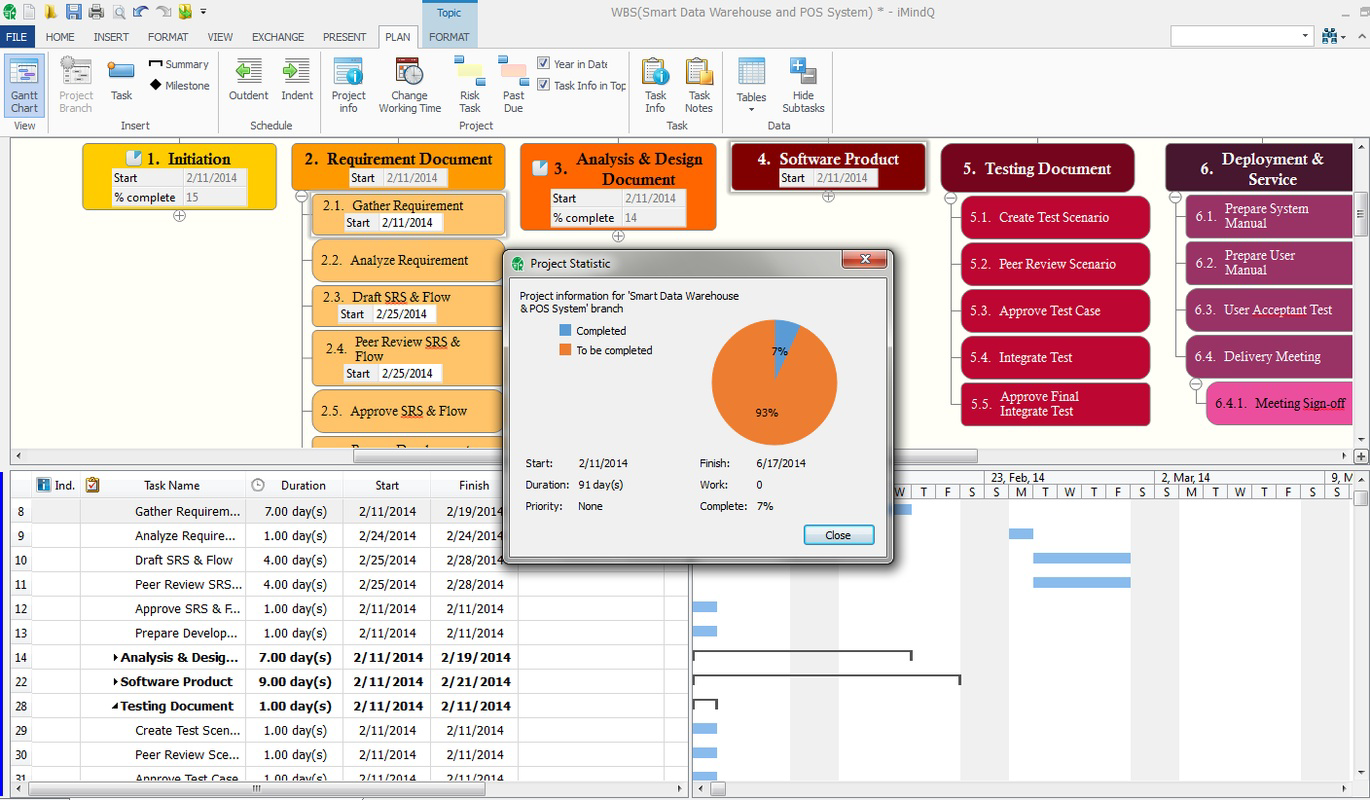Collapse the Delivery Meeting subtopic
Viewport: 1370px width, 800px height.
[1195, 383]
